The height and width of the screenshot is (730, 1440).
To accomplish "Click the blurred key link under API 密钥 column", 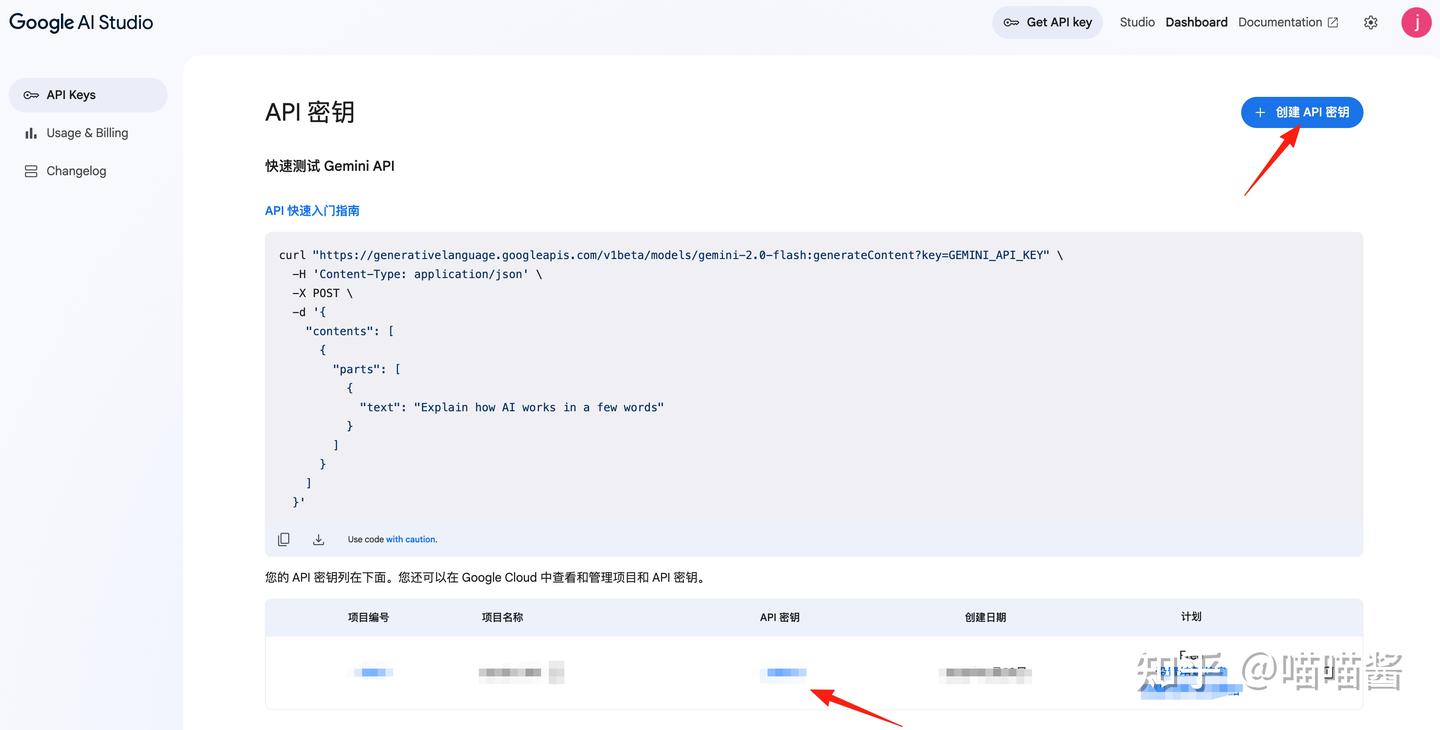I will point(783,673).
